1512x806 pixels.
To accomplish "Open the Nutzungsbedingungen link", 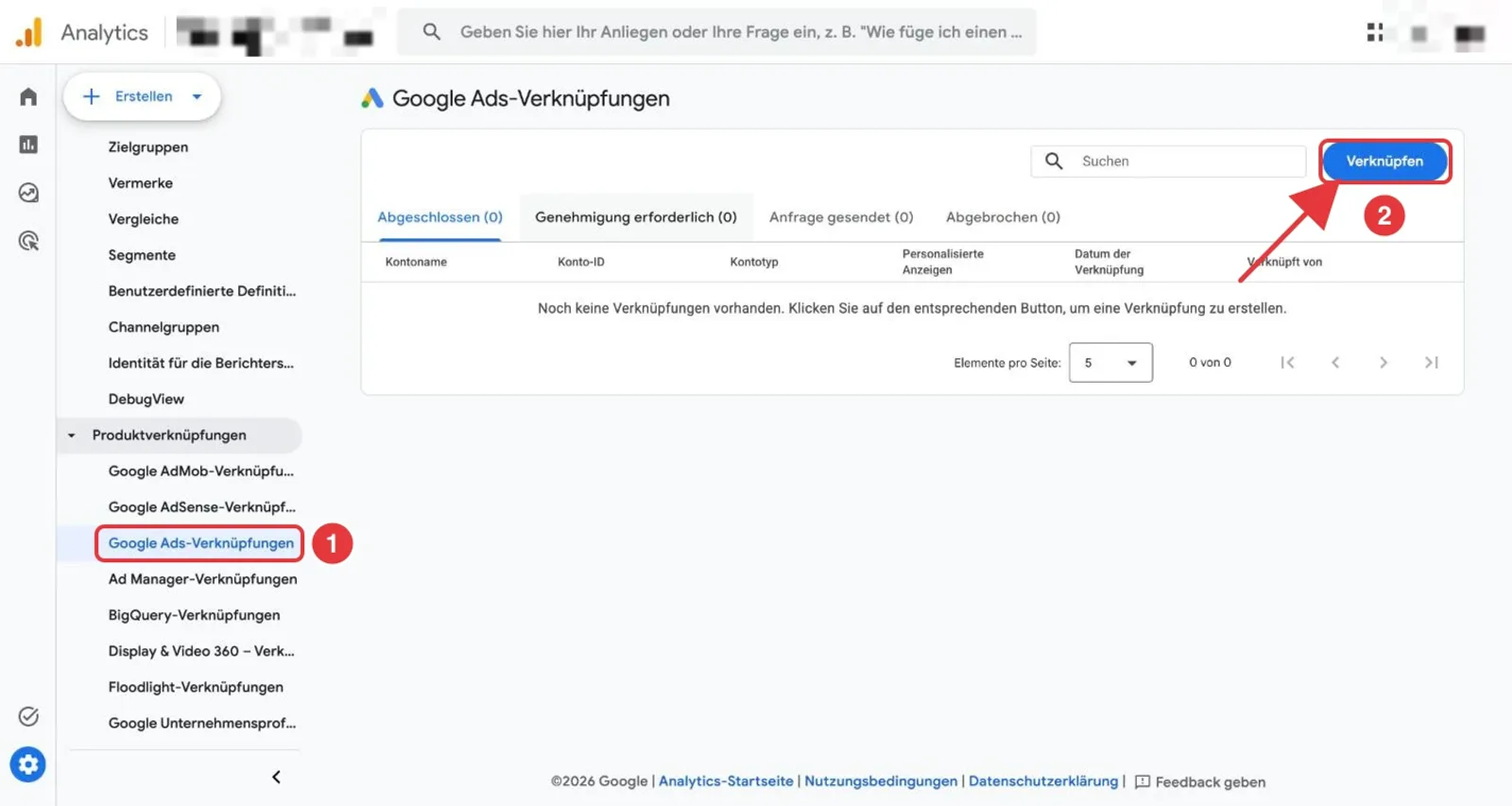I will click(x=881, y=781).
